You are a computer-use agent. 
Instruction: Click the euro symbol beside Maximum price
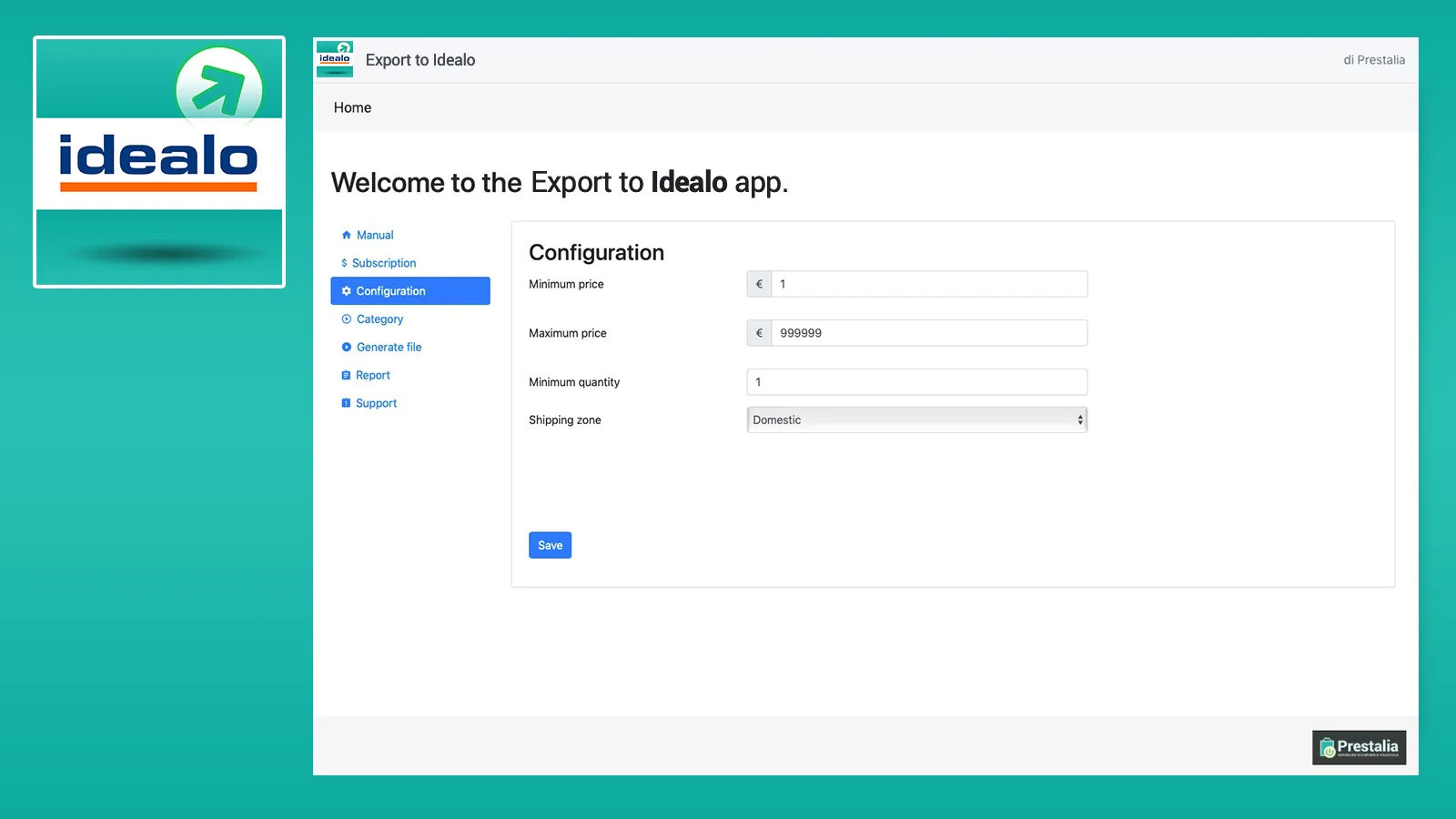[x=759, y=333]
